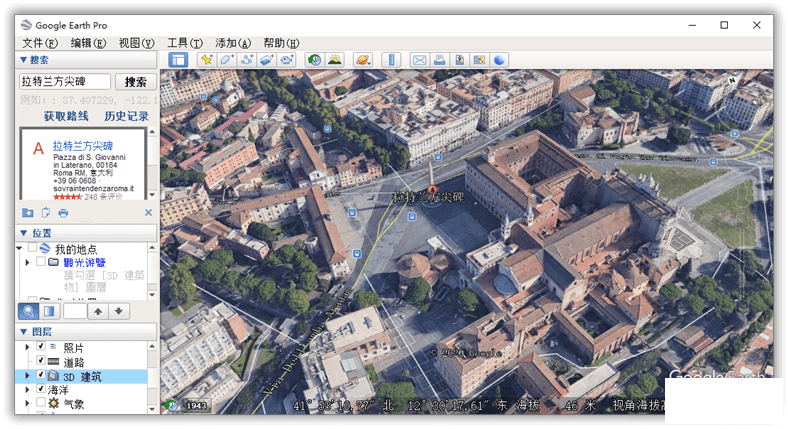The width and height of the screenshot is (788, 429).
Task: Click the empty field beside transparency button
Action: point(75,311)
